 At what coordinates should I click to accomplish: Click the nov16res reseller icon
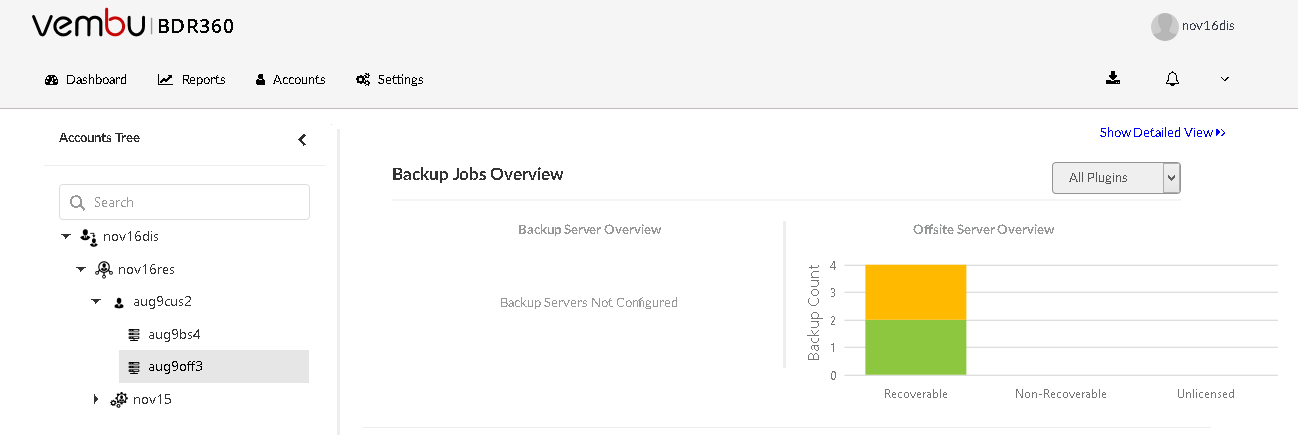103,269
